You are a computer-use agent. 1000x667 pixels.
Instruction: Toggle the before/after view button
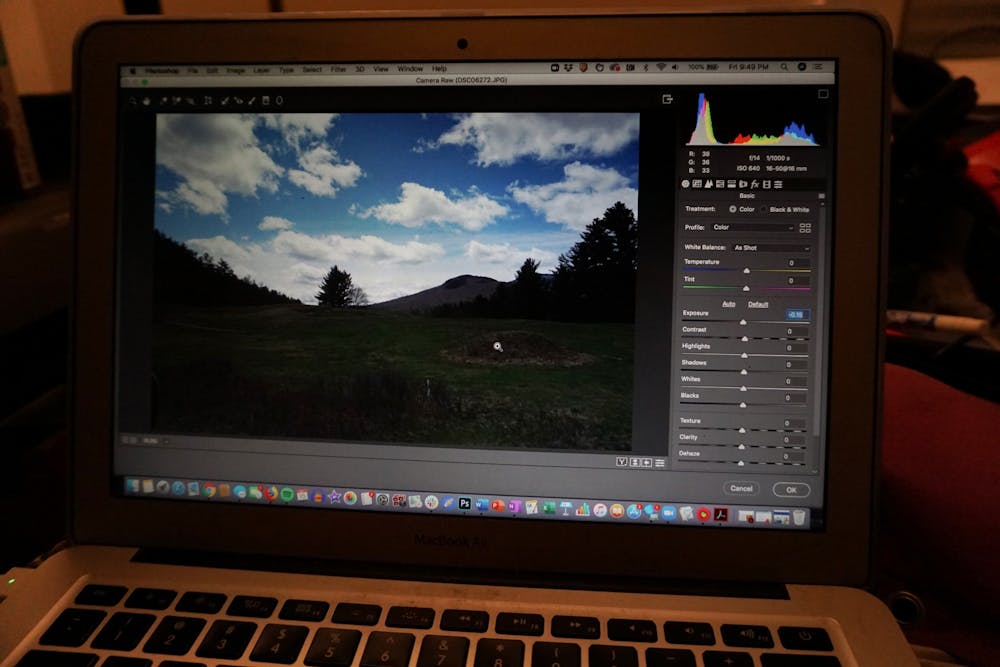point(622,462)
